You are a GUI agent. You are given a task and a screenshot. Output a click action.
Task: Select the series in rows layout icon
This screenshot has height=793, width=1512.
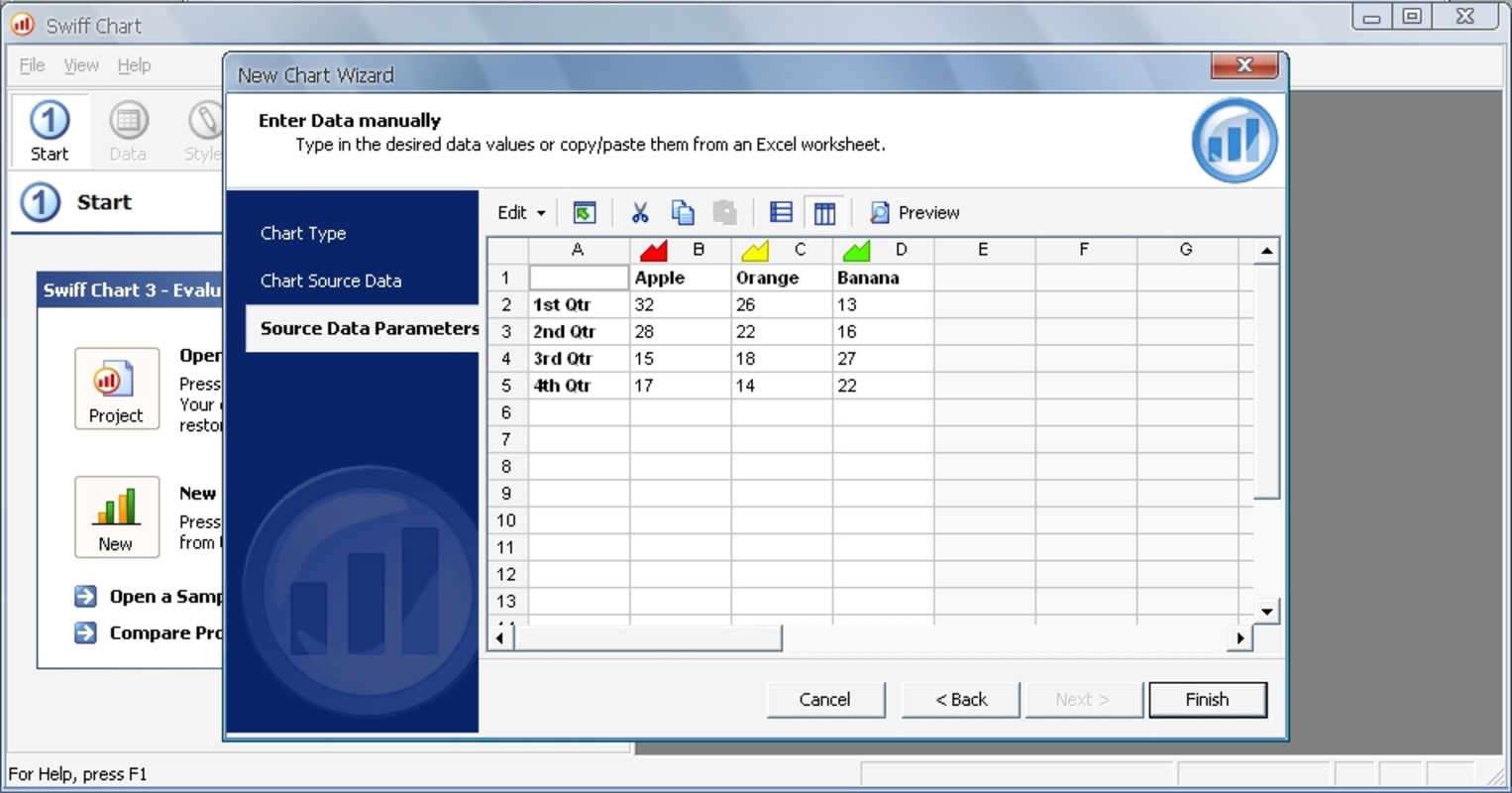coord(781,212)
